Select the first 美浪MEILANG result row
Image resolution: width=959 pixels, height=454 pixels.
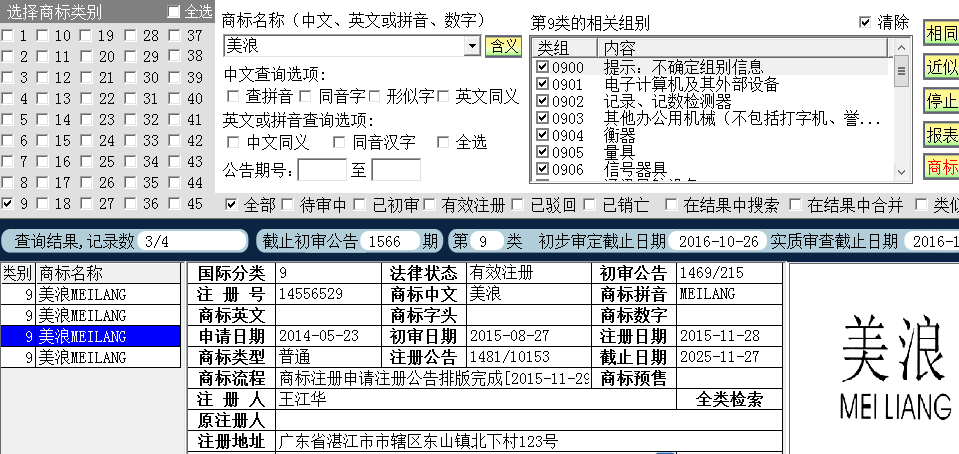[91, 294]
